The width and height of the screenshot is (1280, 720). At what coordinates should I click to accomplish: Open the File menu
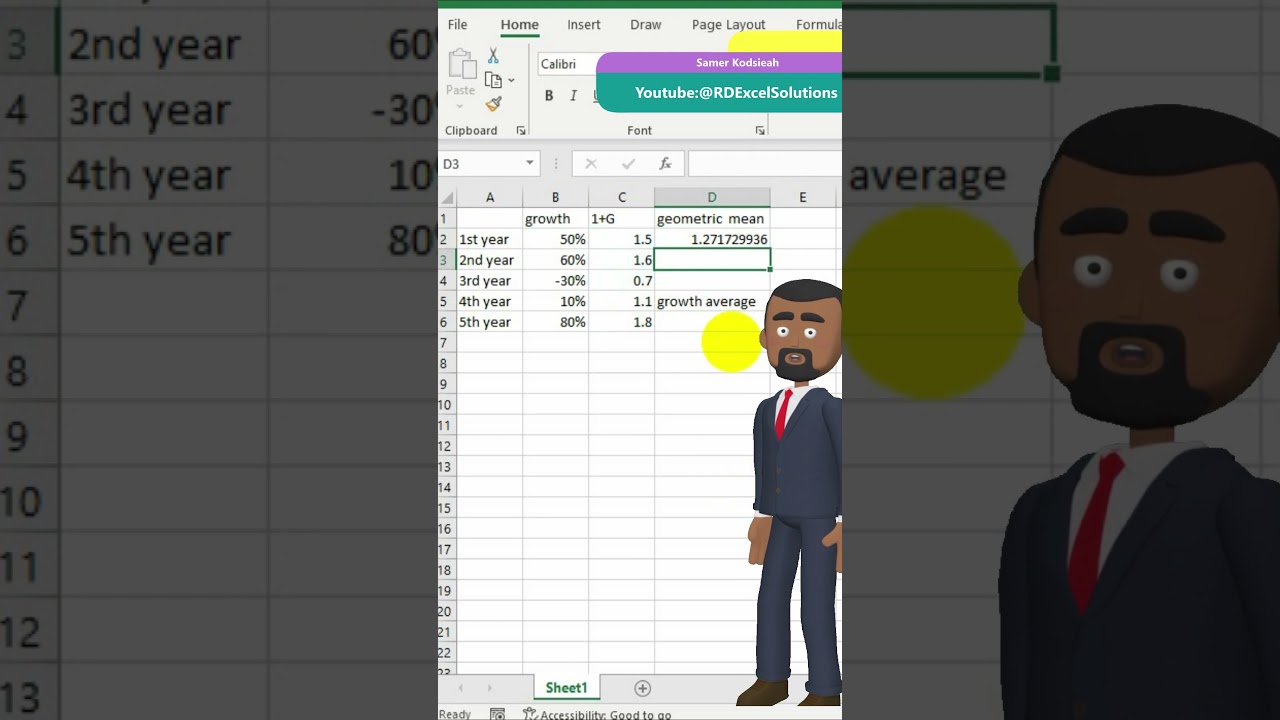click(457, 25)
